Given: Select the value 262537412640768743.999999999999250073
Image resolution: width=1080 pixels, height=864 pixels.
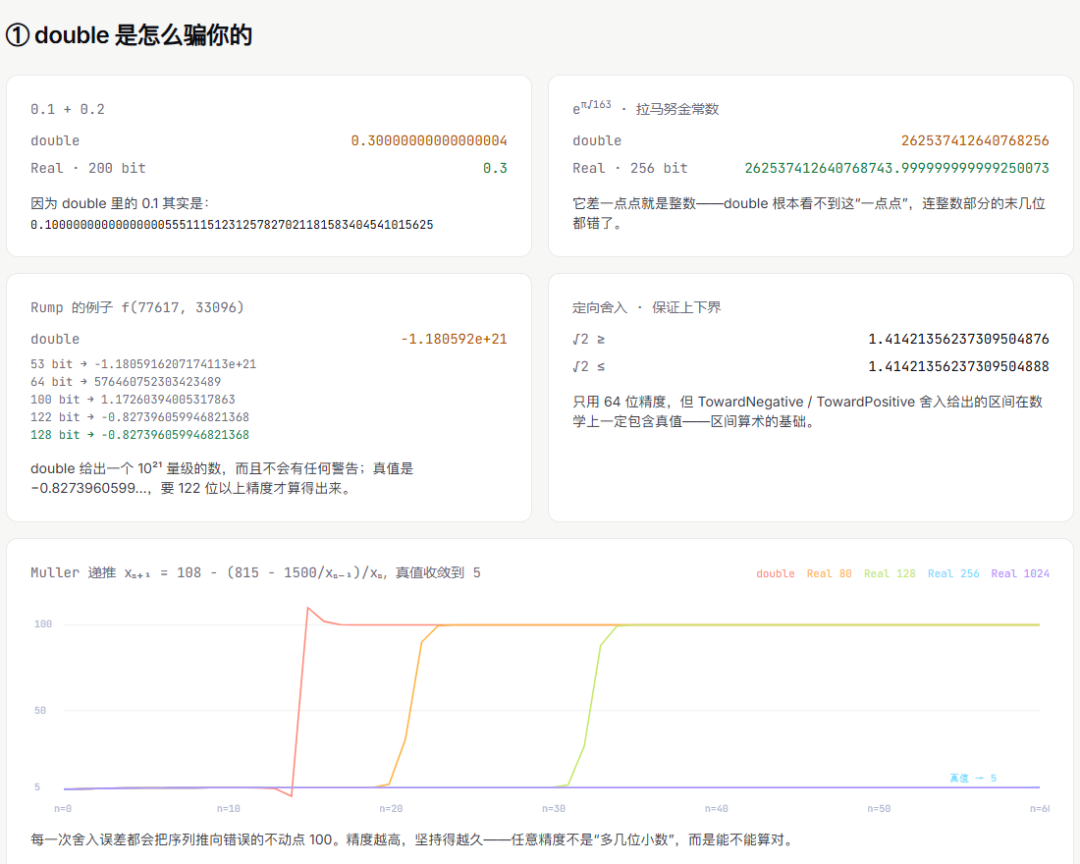Looking at the screenshot, I should click(x=897, y=168).
